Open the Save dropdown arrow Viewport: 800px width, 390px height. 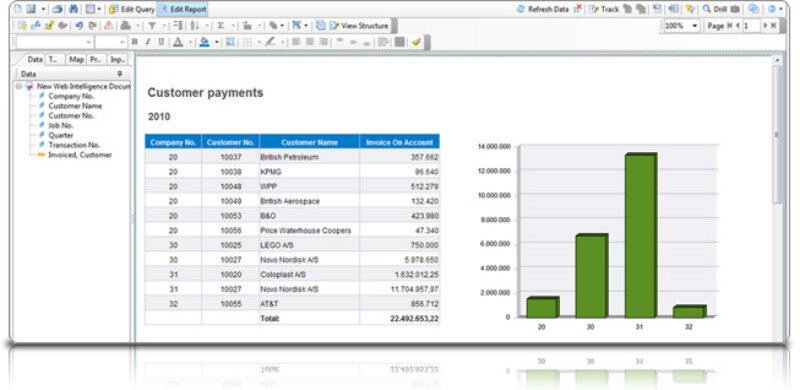[42, 9]
